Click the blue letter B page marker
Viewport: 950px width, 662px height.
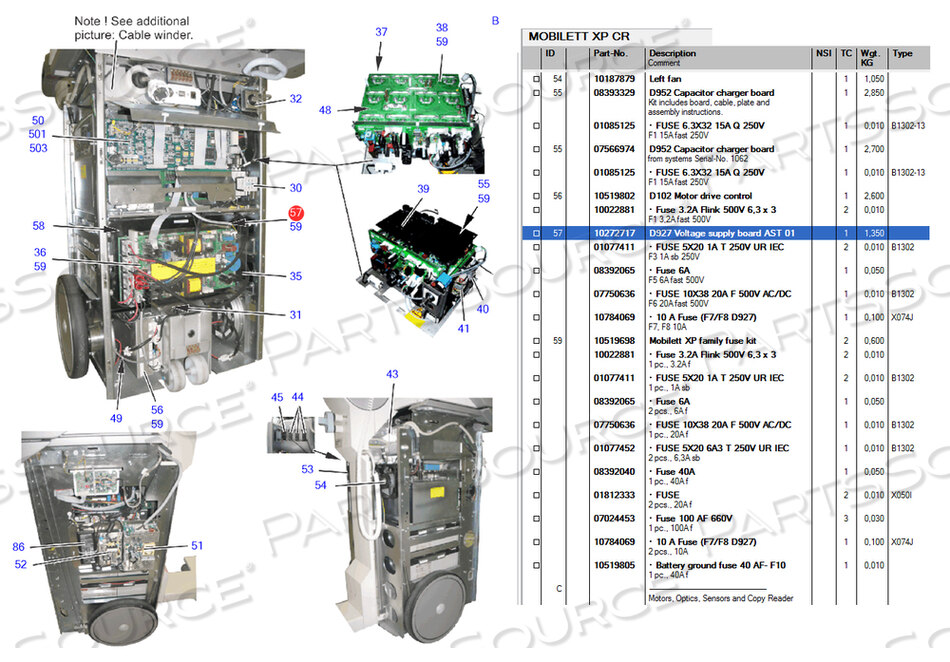pyautogui.click(x=495, y=21)
